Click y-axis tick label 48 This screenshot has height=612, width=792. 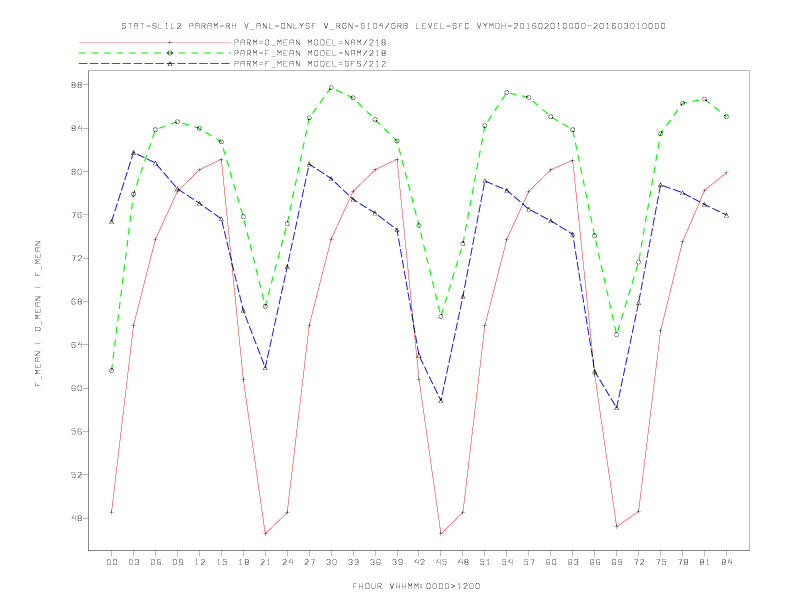[x=76, y=518]
